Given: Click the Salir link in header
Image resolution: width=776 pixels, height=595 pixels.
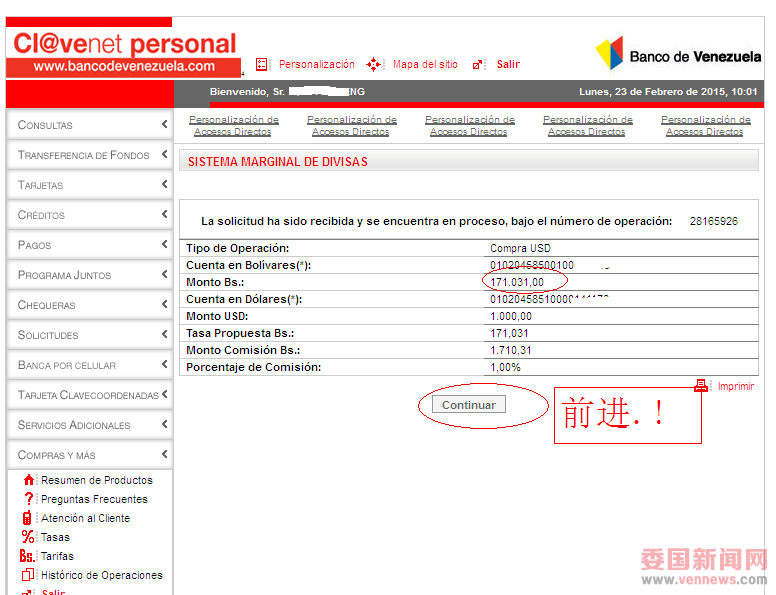Looking at the screenshot, I should click(x=508, y=64).
